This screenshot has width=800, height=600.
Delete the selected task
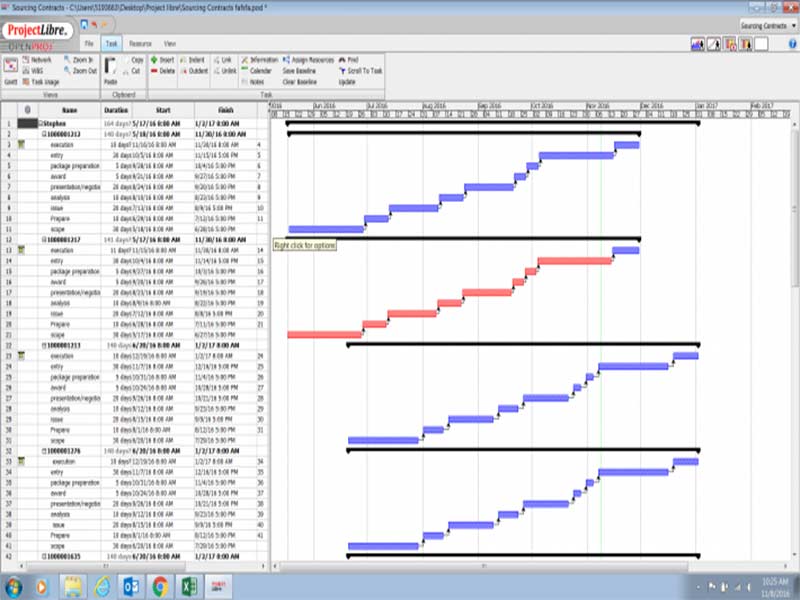163,71
